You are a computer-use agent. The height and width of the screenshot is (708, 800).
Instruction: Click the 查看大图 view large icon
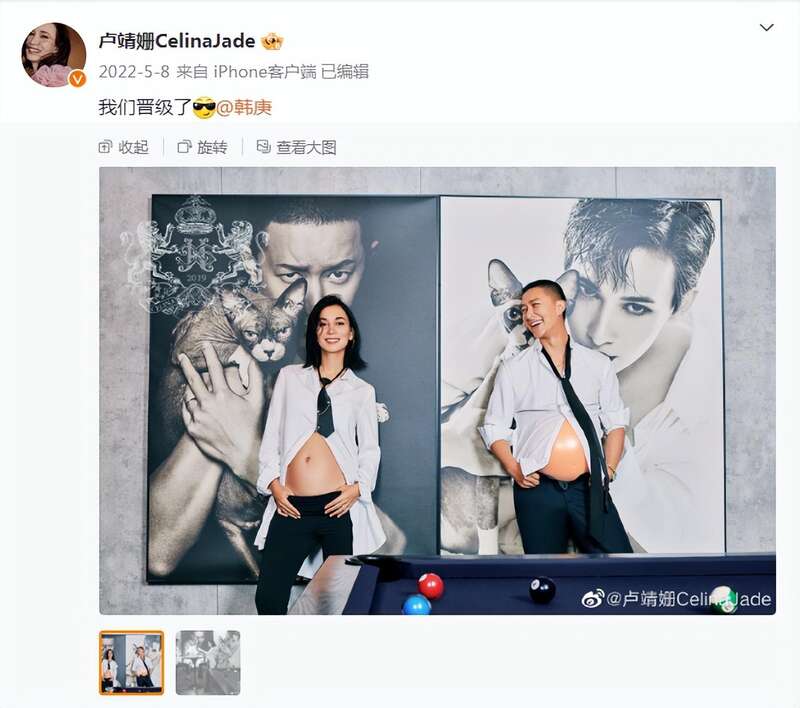pyautogui.click(x=264, y=147)
